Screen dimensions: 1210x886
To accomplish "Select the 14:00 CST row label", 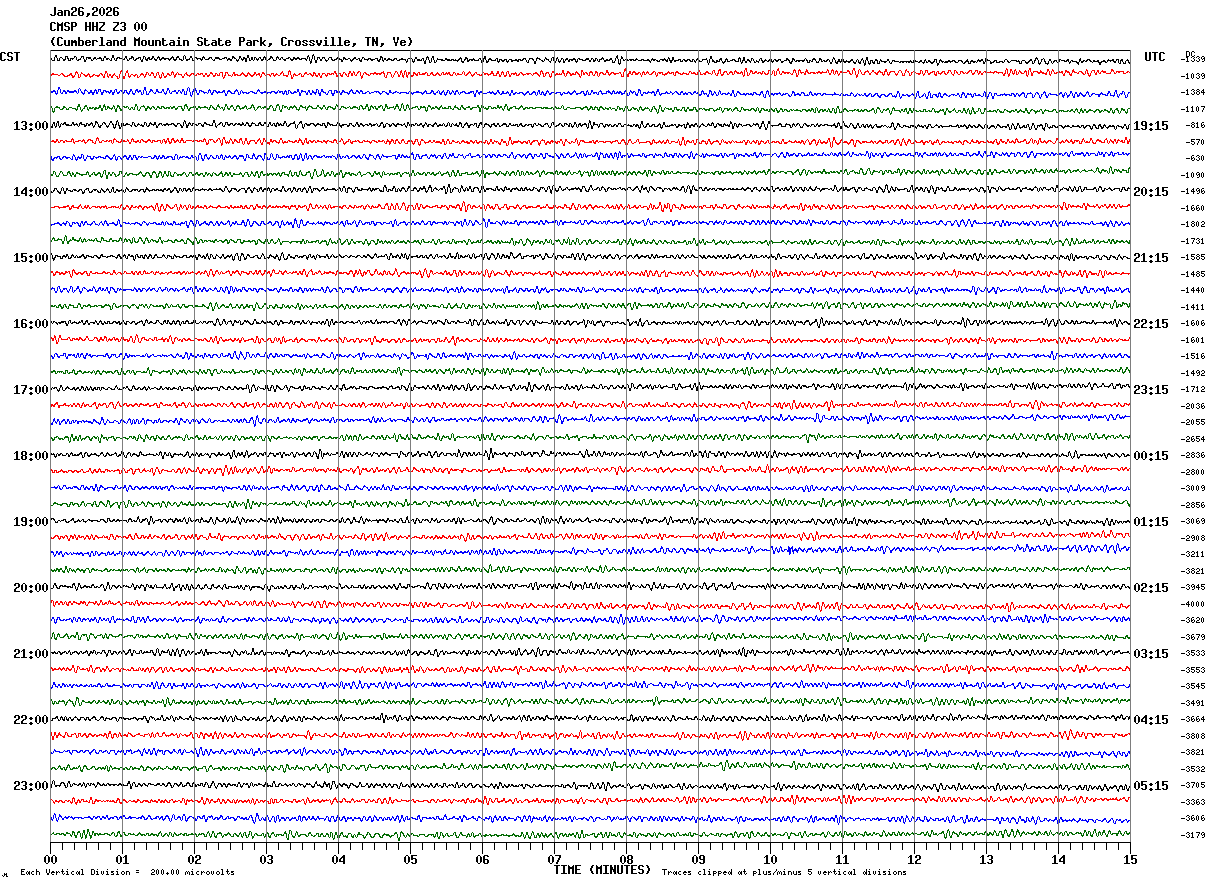I will click(30, 192).
